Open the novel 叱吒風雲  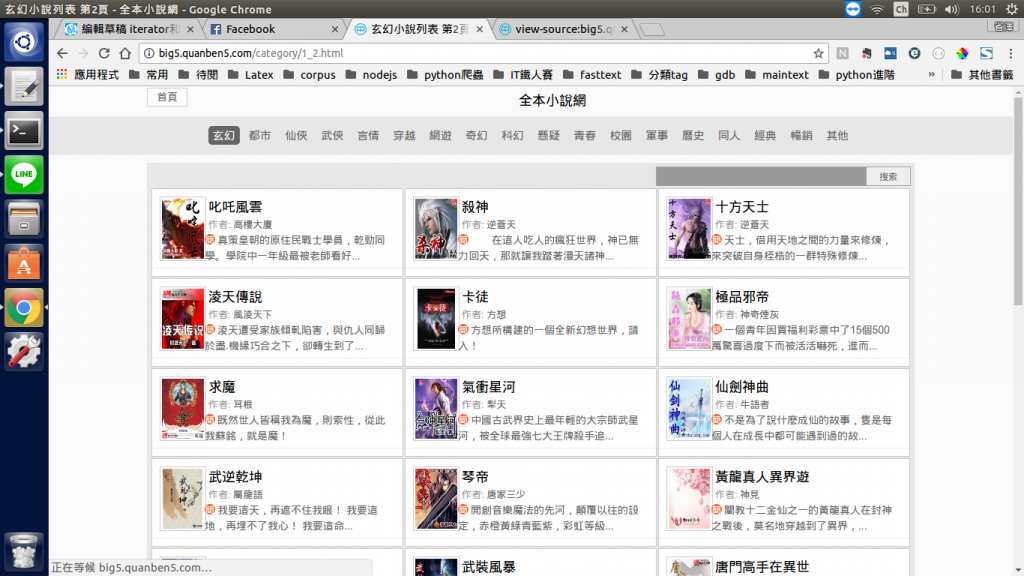point(235,207)
